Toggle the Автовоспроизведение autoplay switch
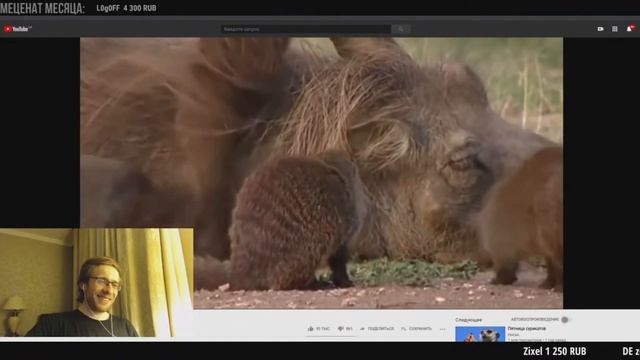 564,320
